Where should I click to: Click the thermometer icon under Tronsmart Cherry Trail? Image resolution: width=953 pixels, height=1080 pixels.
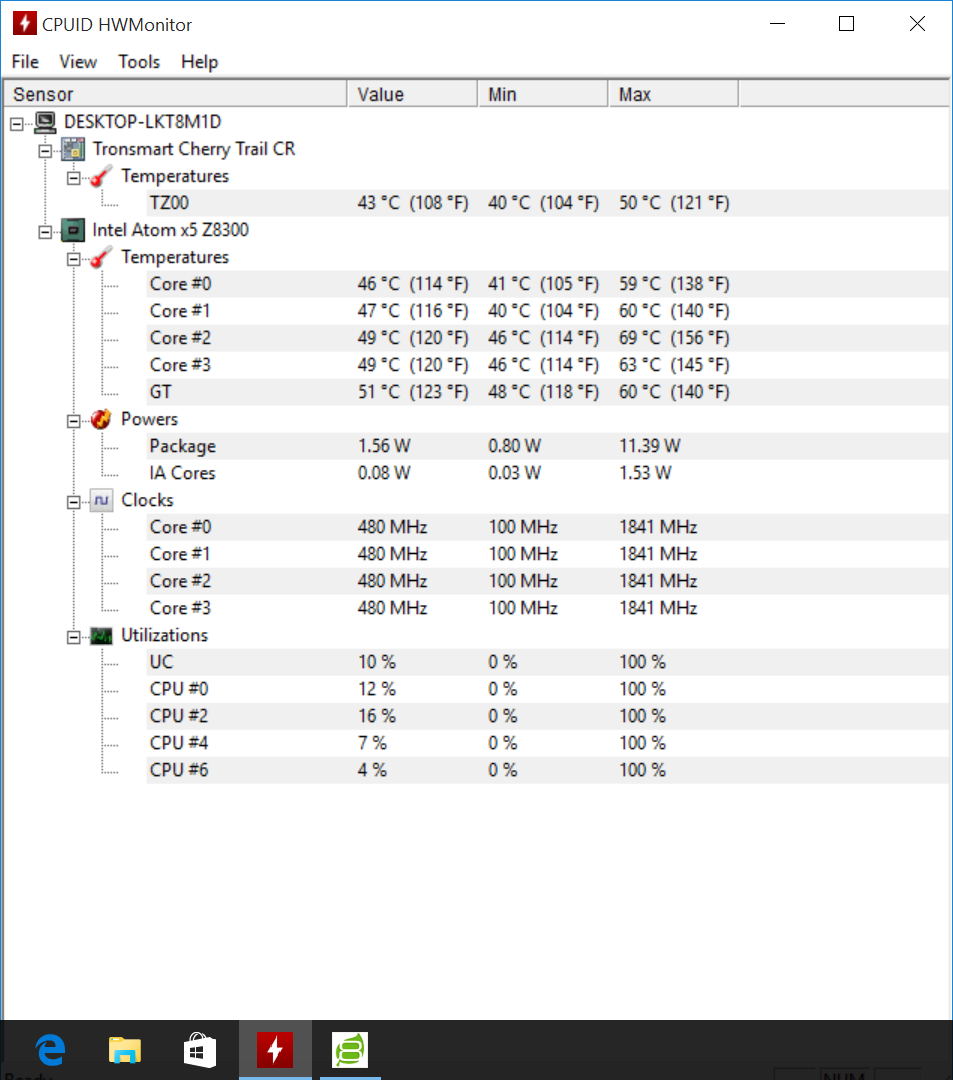click(x=99, y=175)
